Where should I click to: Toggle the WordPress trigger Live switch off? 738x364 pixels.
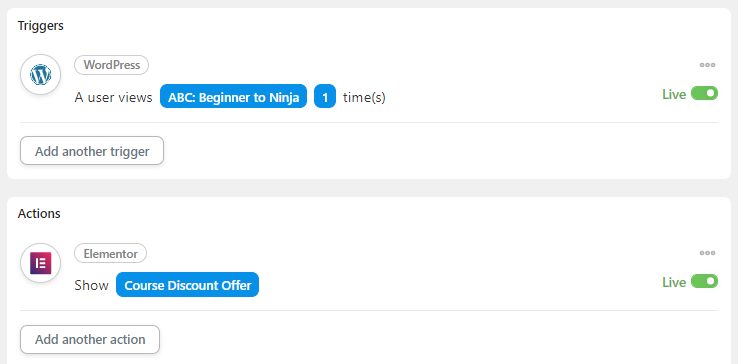tap(704, 93)
